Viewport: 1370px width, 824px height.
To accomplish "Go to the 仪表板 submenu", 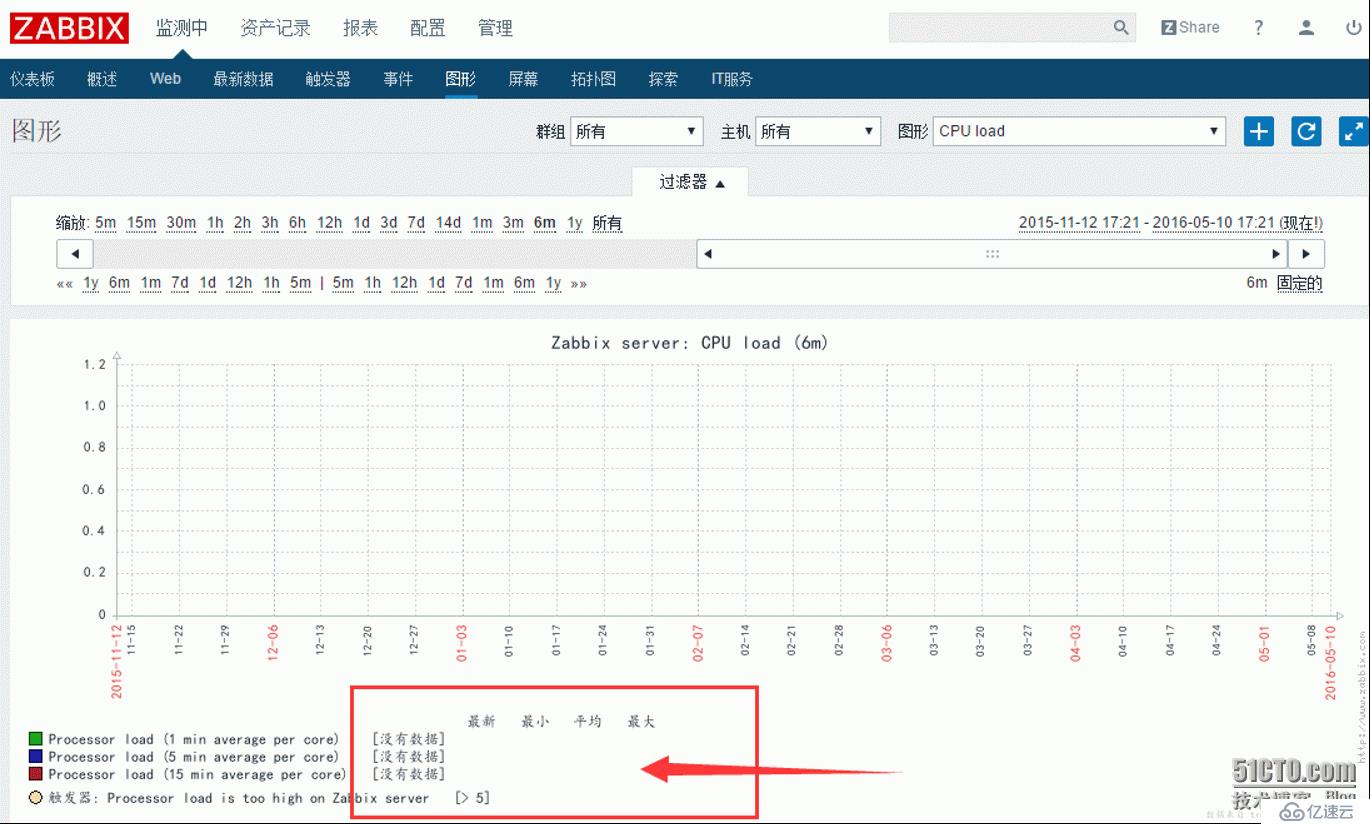I will click(x=33, y=79).
